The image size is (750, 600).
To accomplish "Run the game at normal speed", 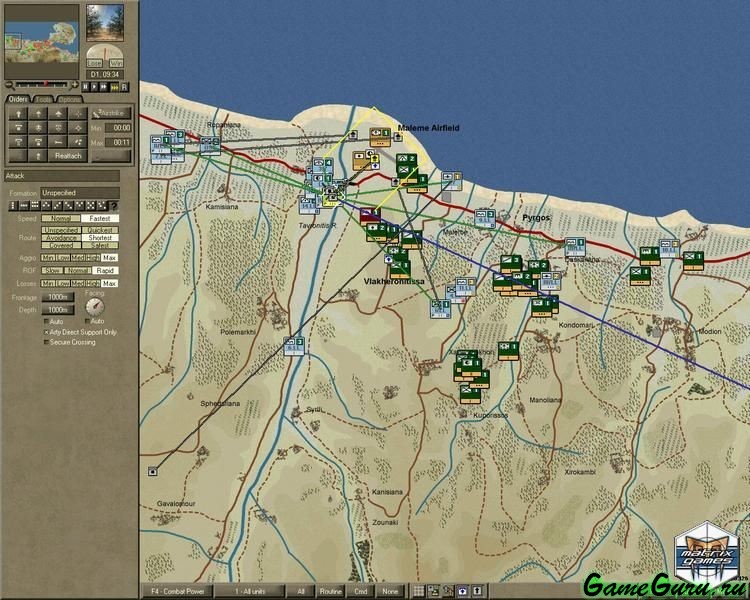I will [x=94, y=87].
